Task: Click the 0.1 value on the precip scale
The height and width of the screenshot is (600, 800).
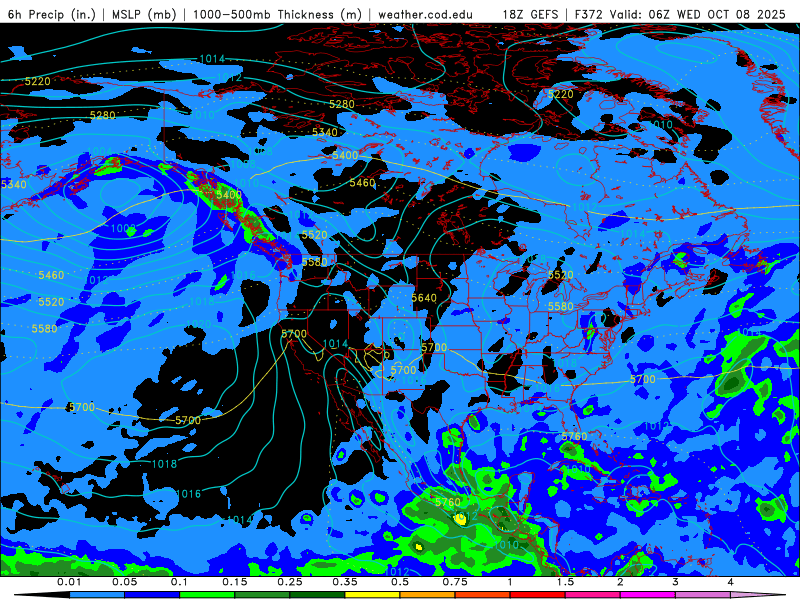Action: 180,582
